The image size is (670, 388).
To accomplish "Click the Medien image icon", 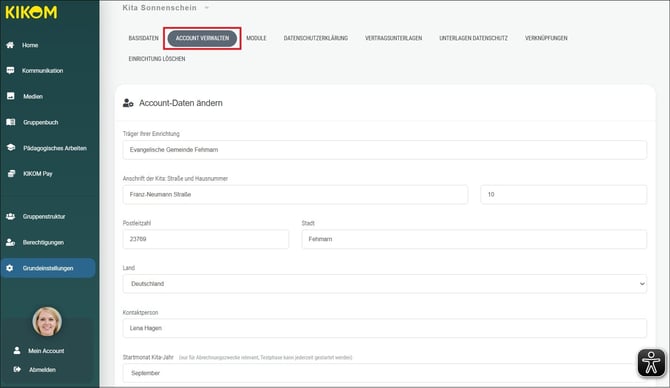I will [x=10, y=96].
